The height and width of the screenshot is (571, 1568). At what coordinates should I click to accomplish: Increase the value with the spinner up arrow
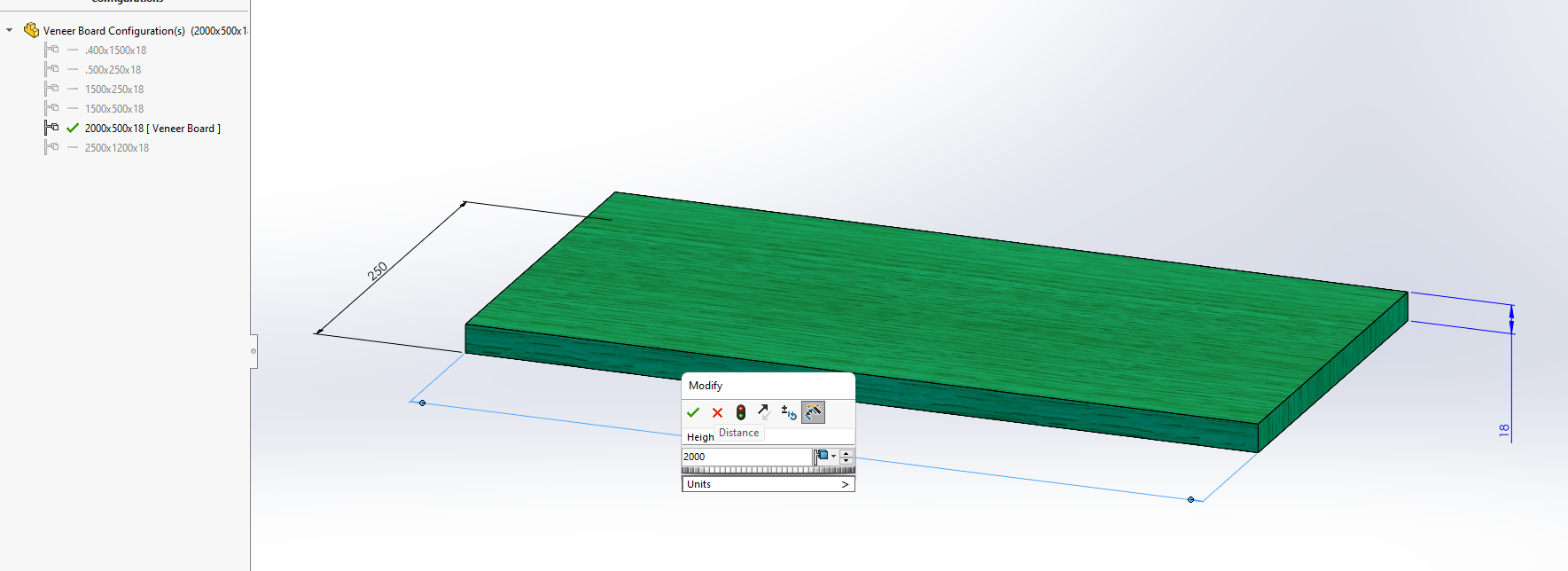846,452
